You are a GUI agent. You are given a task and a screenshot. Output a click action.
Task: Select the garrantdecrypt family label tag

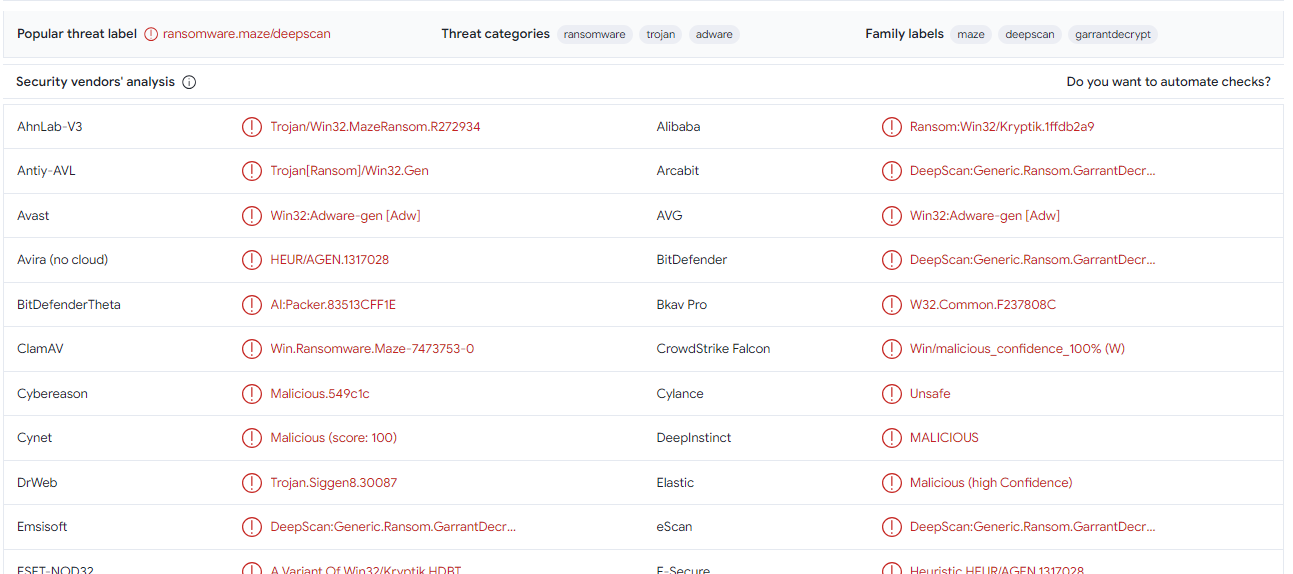(x=1113, y=34)
